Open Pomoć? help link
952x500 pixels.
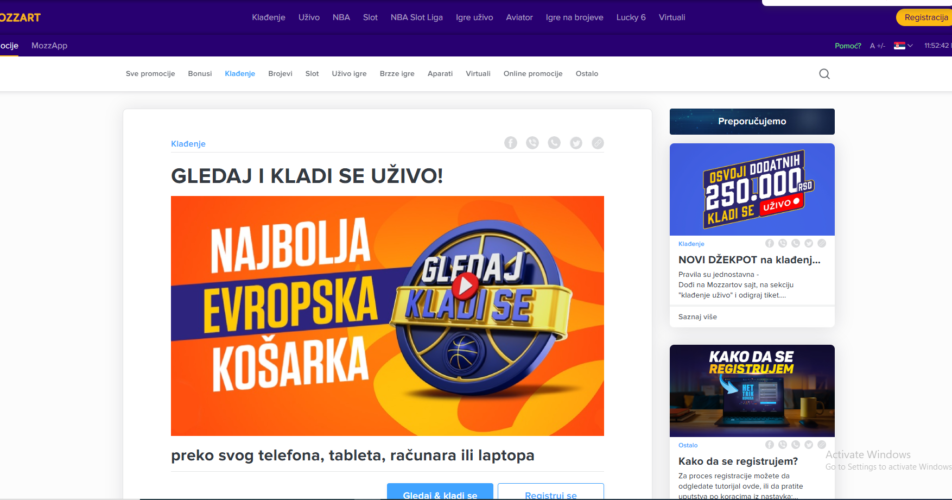848,46
